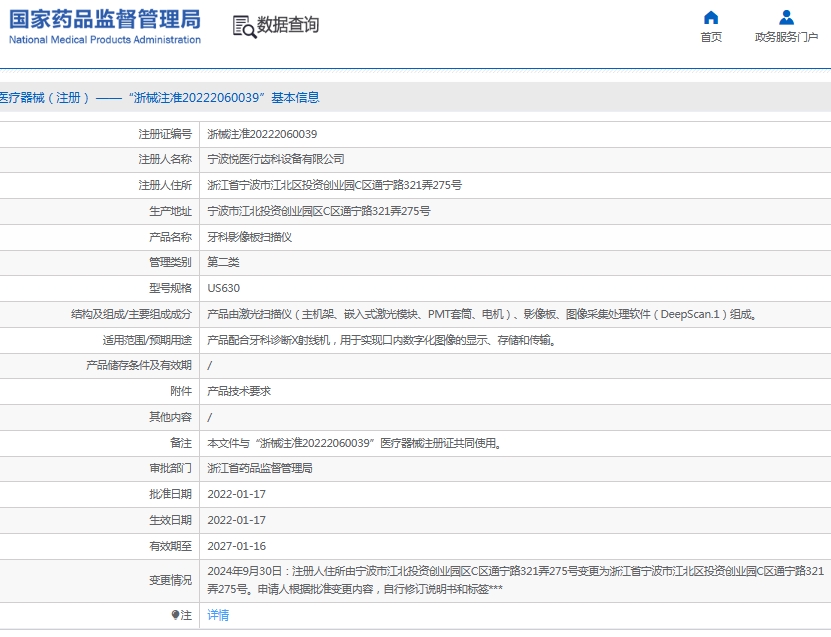Click the 变更情况 row label
Viewport: 831px width, 637px height.
coord(170,580)
